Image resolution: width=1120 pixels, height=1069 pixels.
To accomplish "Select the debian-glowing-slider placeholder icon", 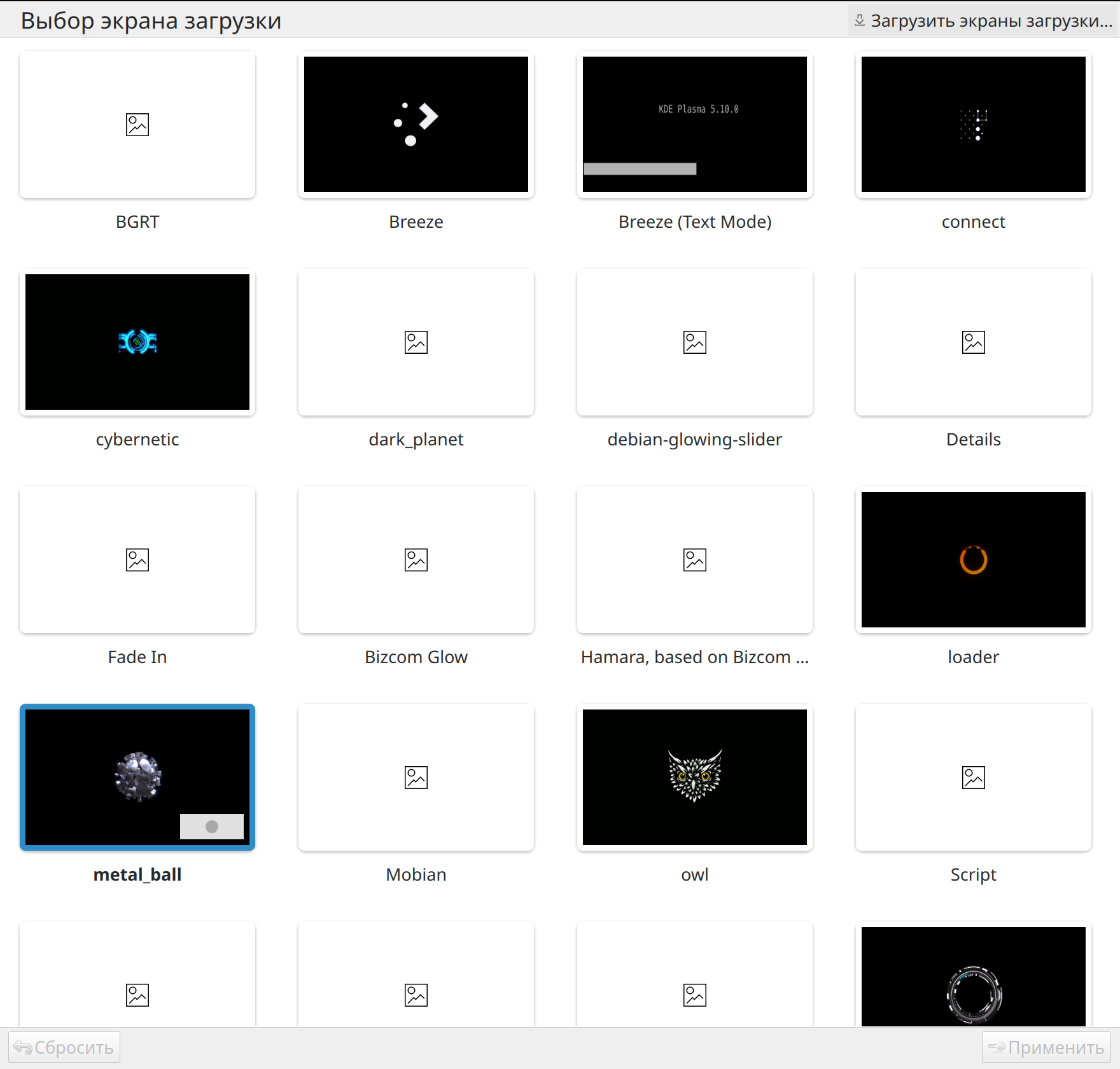I will click(x=695, y=342).
